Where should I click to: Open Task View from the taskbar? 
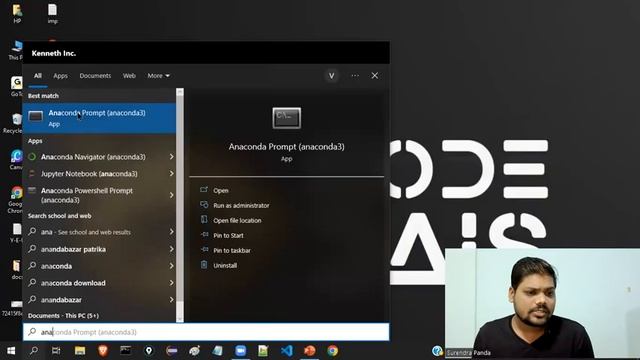pyautogui.click(x=56, y=351)
